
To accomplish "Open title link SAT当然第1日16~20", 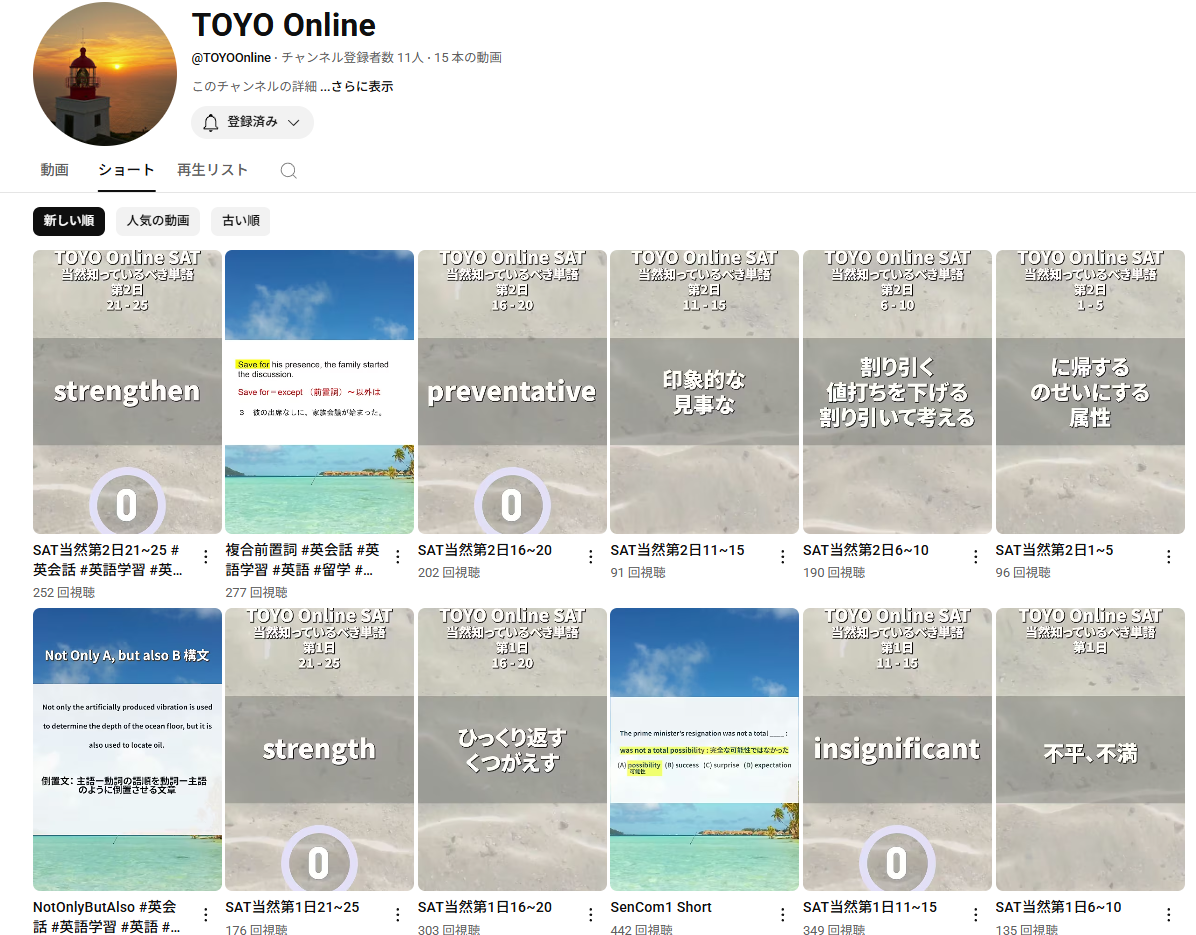I will 484,908.
